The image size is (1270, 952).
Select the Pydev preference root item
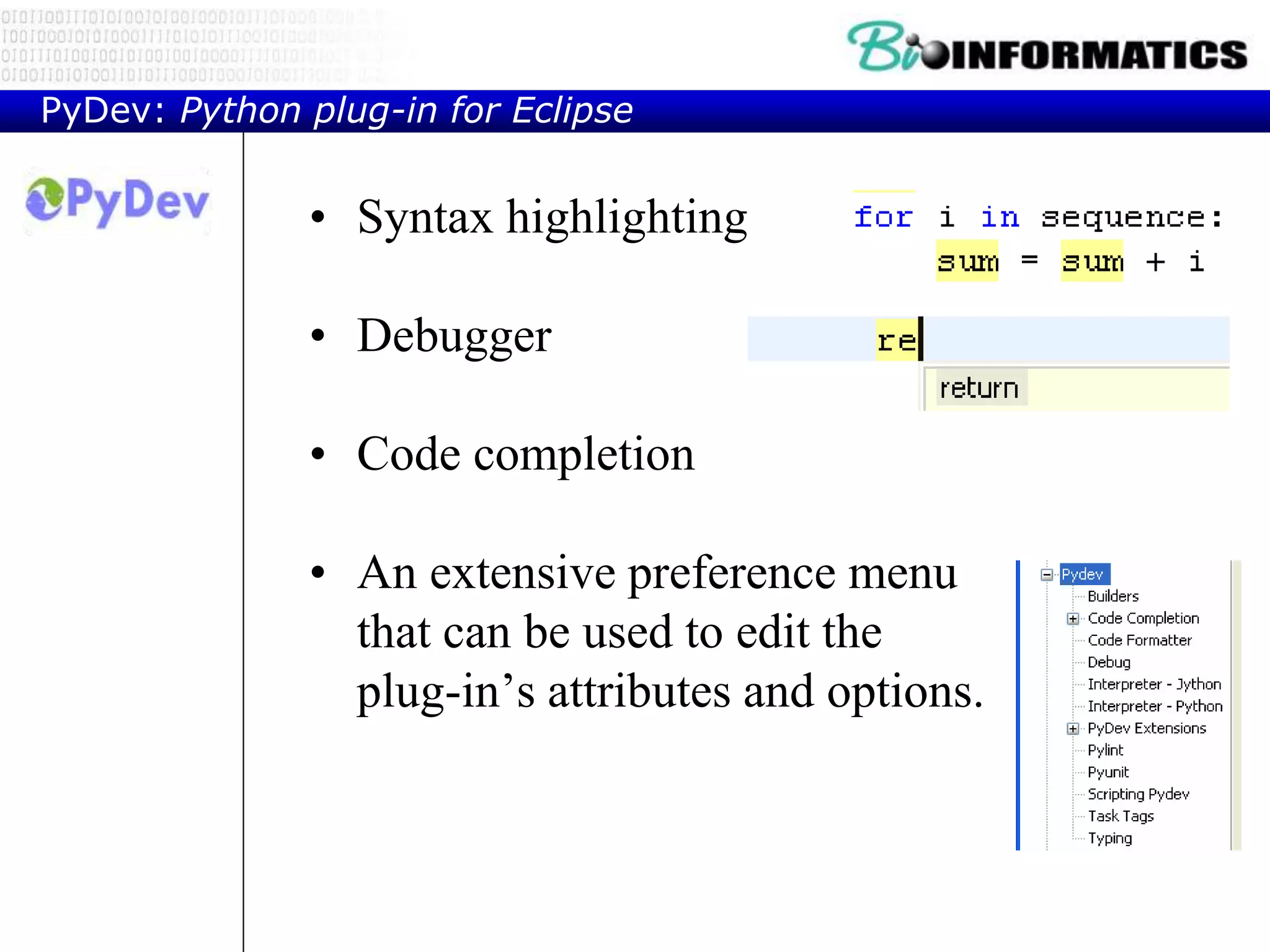[1085, 575]
